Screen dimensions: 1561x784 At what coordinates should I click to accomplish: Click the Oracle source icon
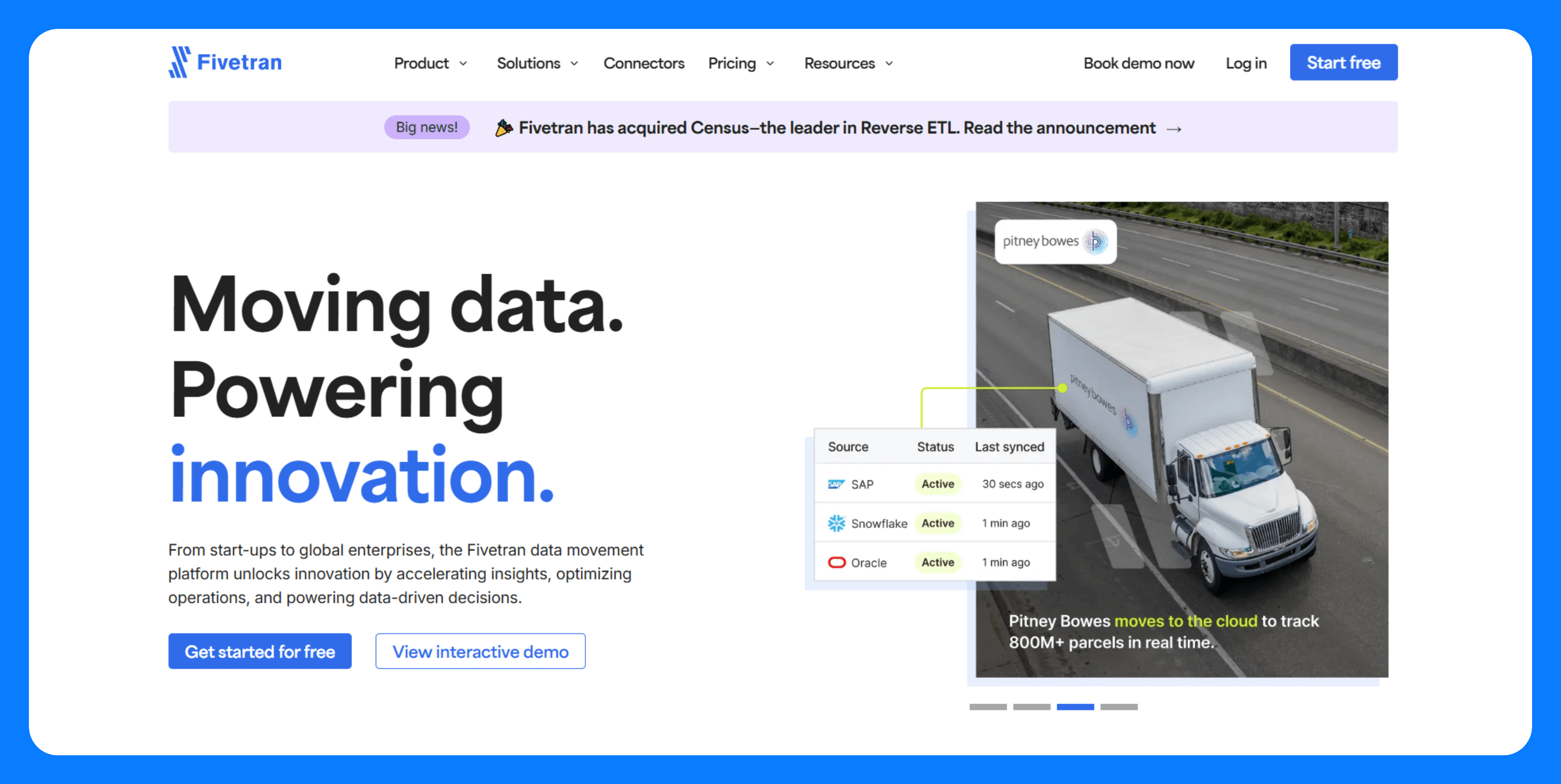click(836, 562)
